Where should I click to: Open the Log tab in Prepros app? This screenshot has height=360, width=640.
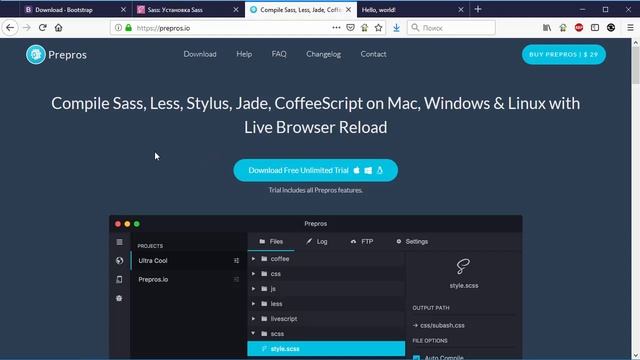317,242
